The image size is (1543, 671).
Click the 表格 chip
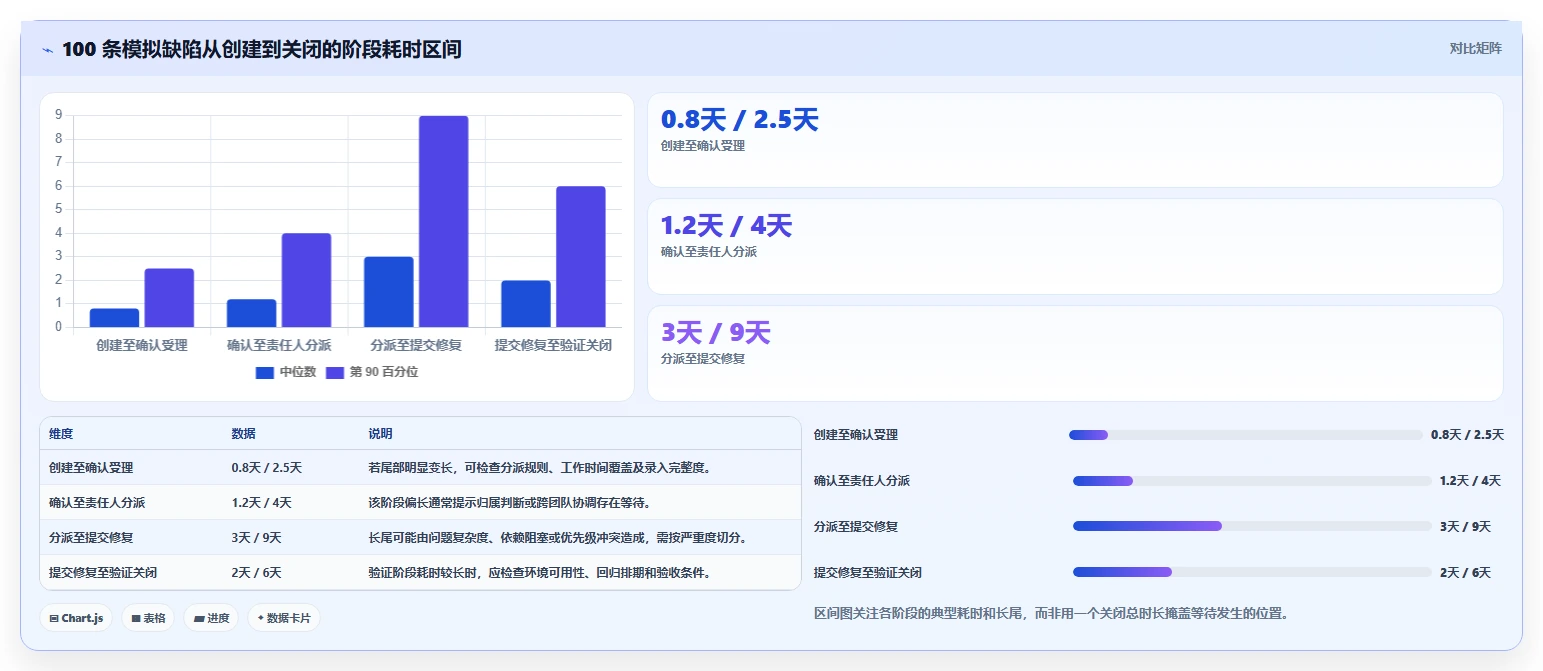[148, 618]
